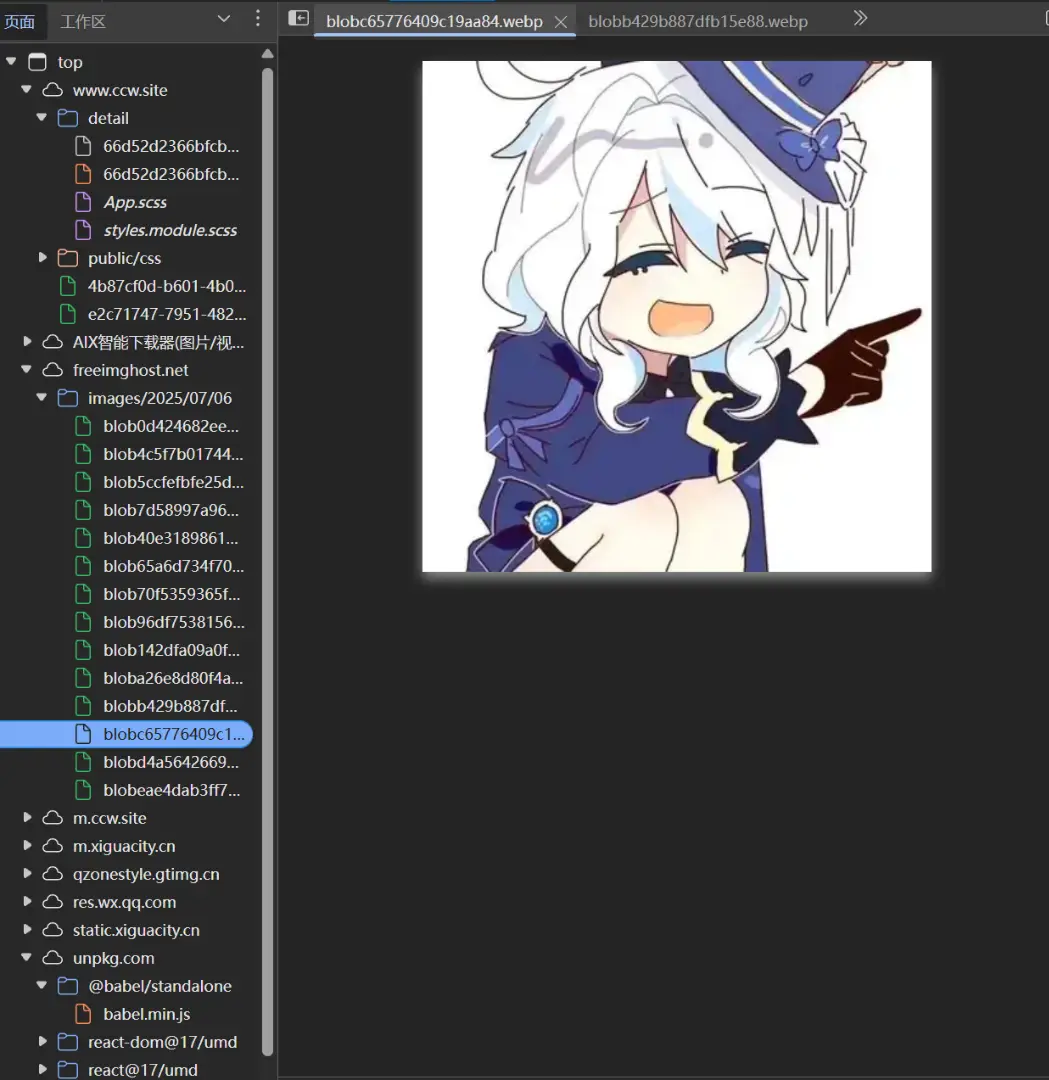Open the styles.module.scss file
The width and height of the screenshot is (1049, 1080).
pyautogui.click(x=170, y=230)
